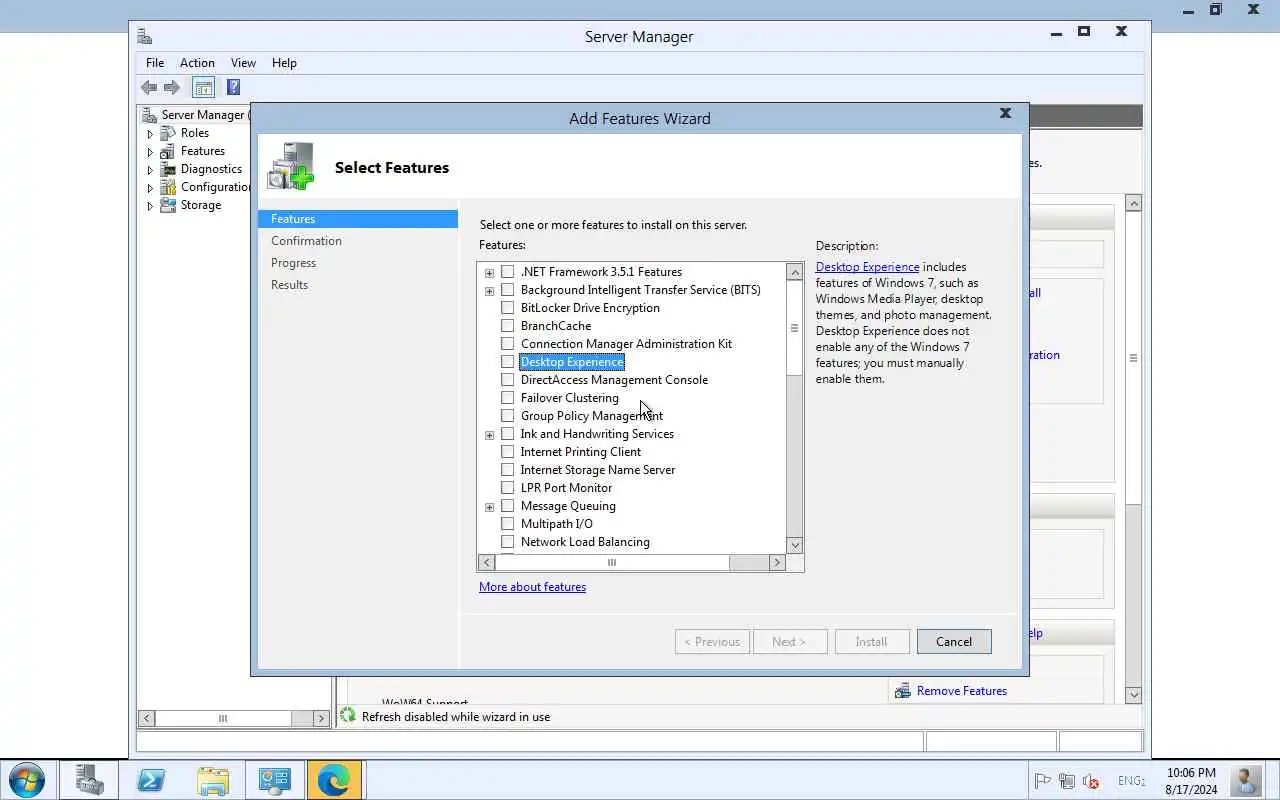Click the Cancel button in wizard
The image size is (1280, 800).
click(954, 642)
